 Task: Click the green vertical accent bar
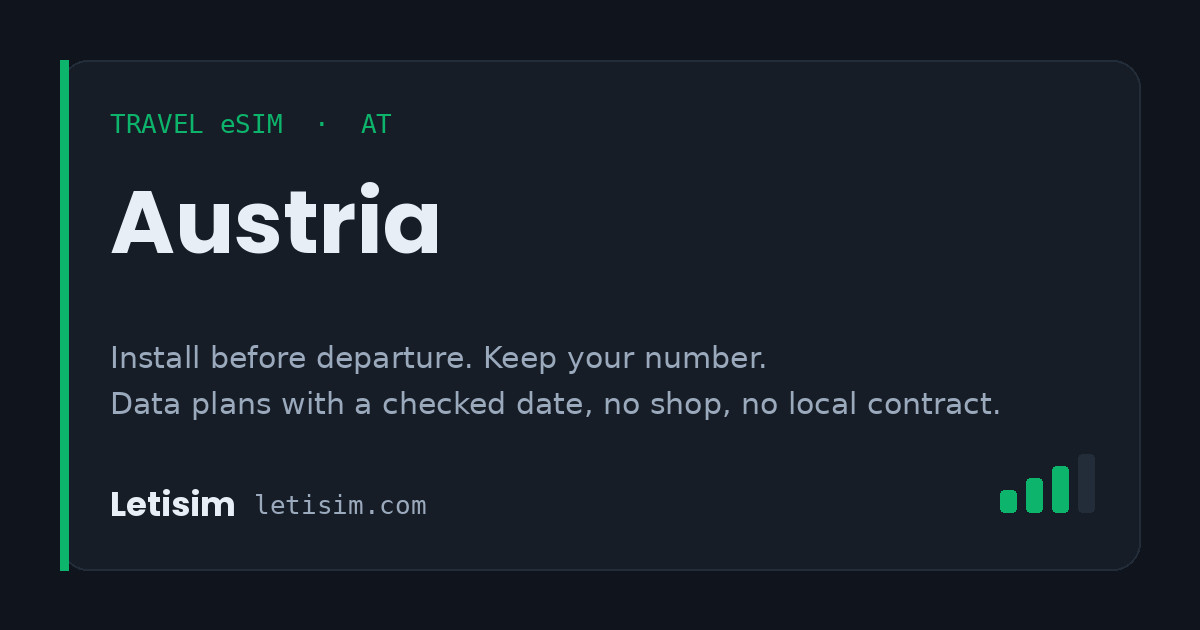coord(64,315)
